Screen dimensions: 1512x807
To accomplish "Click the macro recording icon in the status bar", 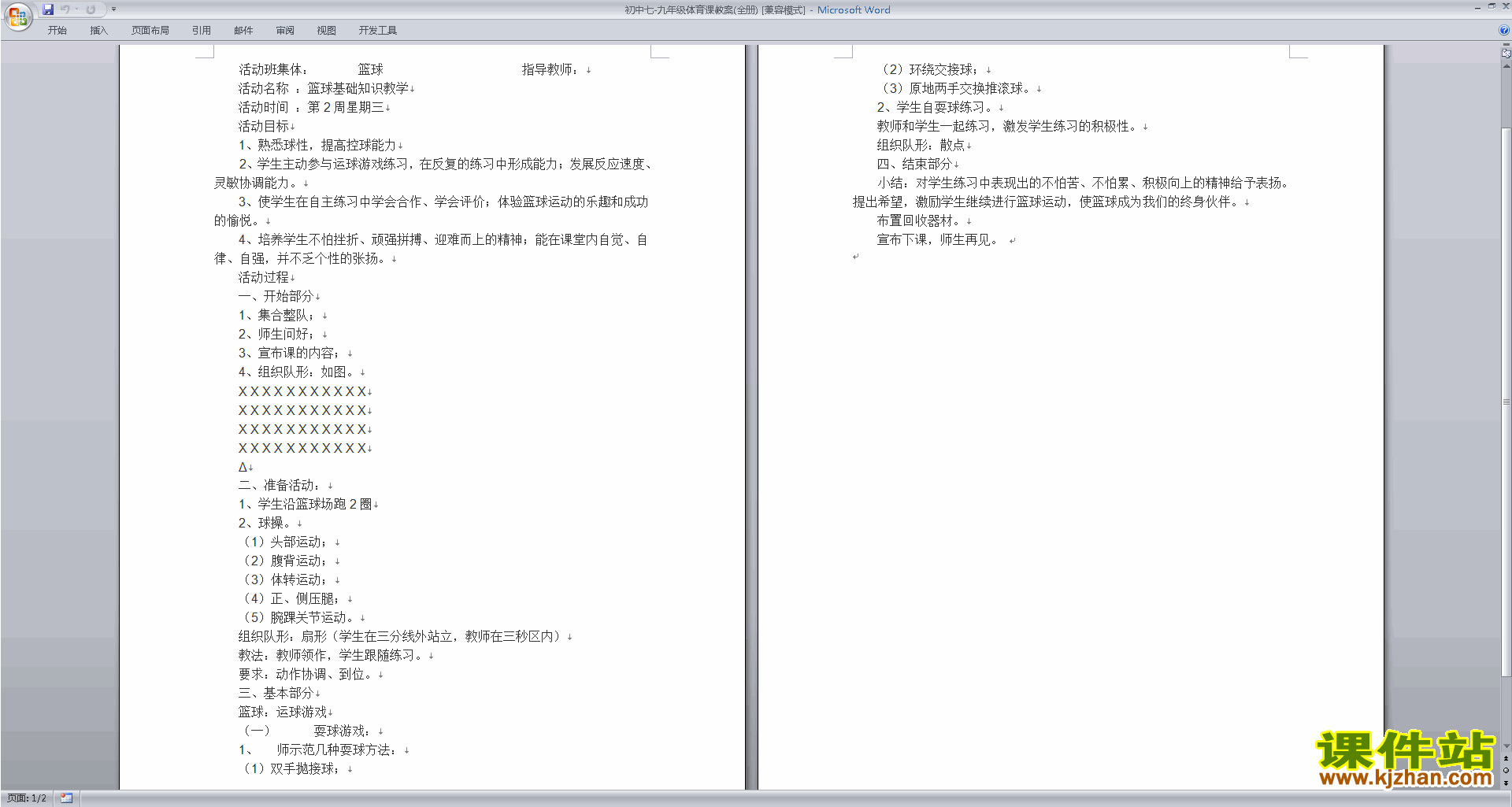I will (x=66, y=798).
